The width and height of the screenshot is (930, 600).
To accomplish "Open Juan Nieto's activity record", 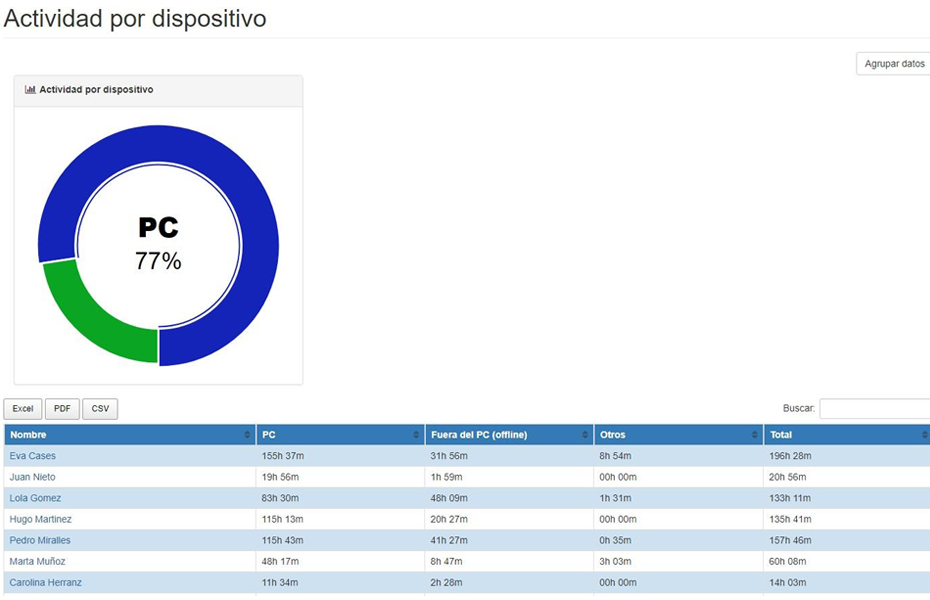I will tap(32, 477).
